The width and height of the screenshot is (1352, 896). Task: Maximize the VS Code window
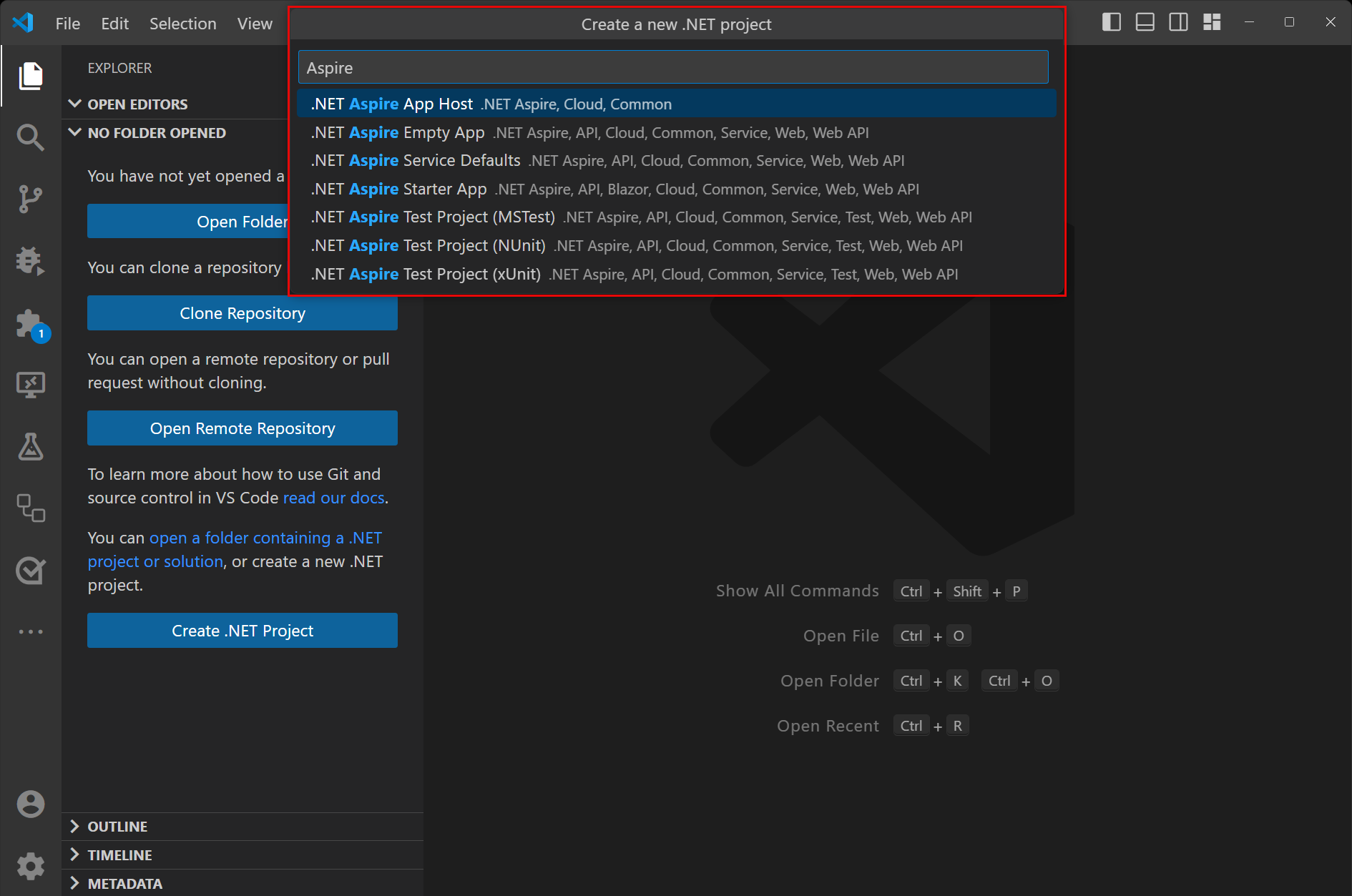click(1289, 22)
